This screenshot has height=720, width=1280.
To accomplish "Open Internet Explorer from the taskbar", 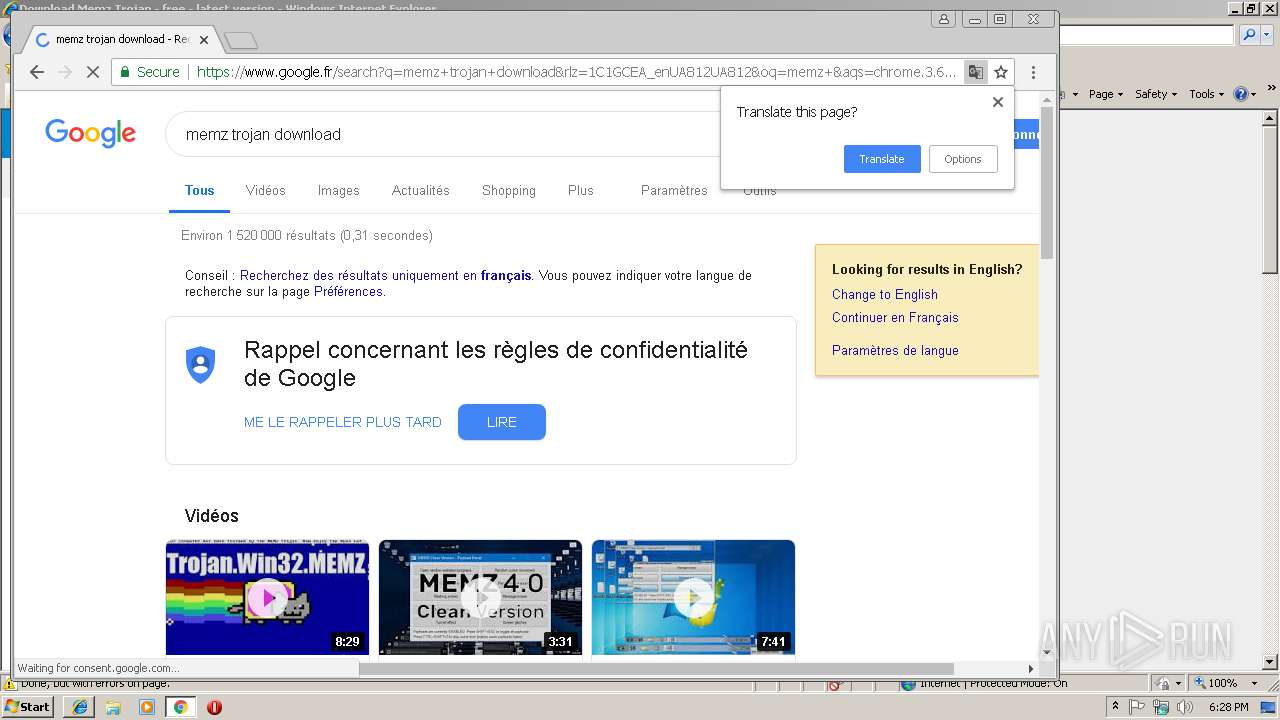I will (79, 707).
